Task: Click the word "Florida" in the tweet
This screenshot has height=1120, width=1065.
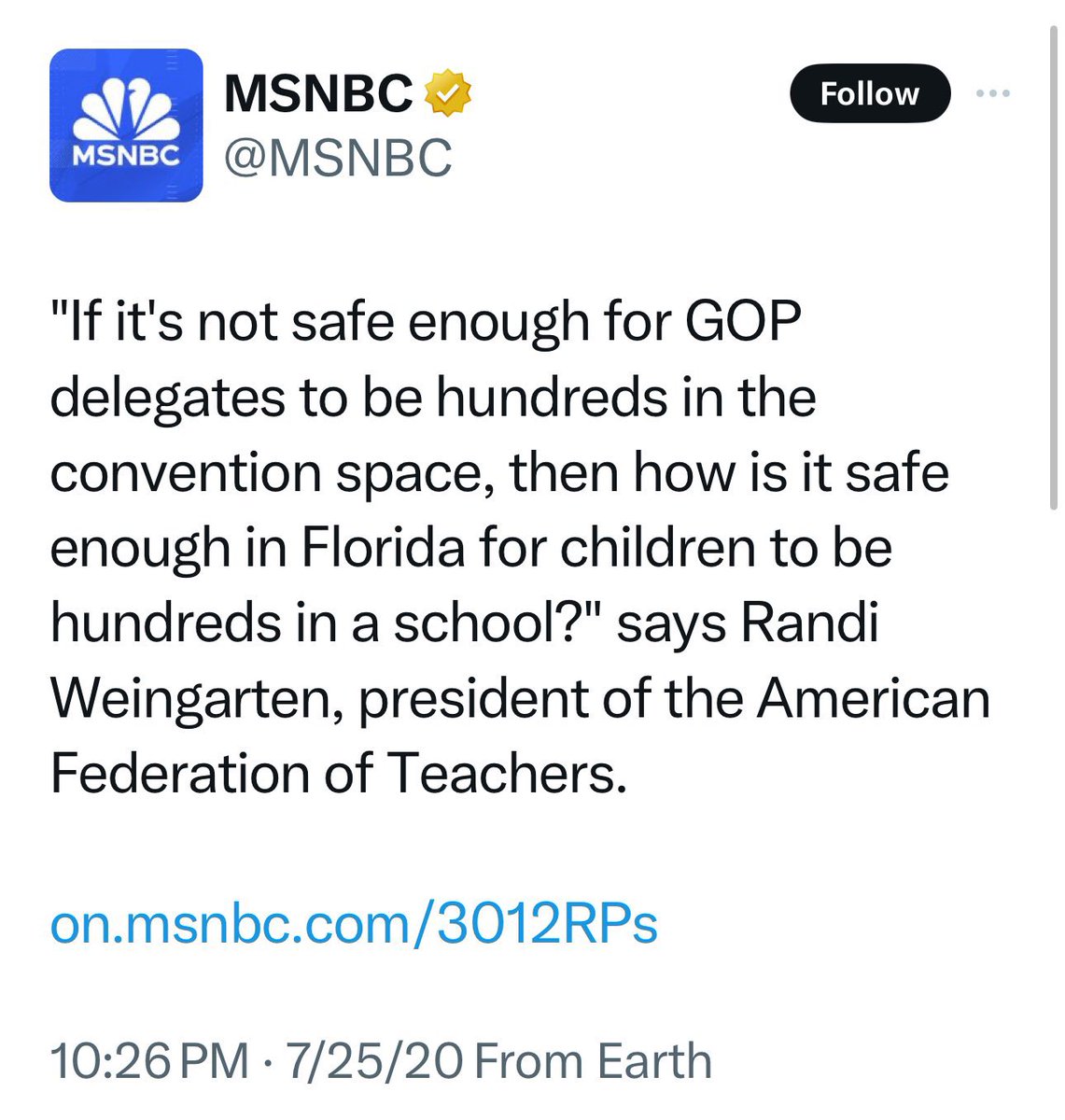Action: [x=383, y=548]
